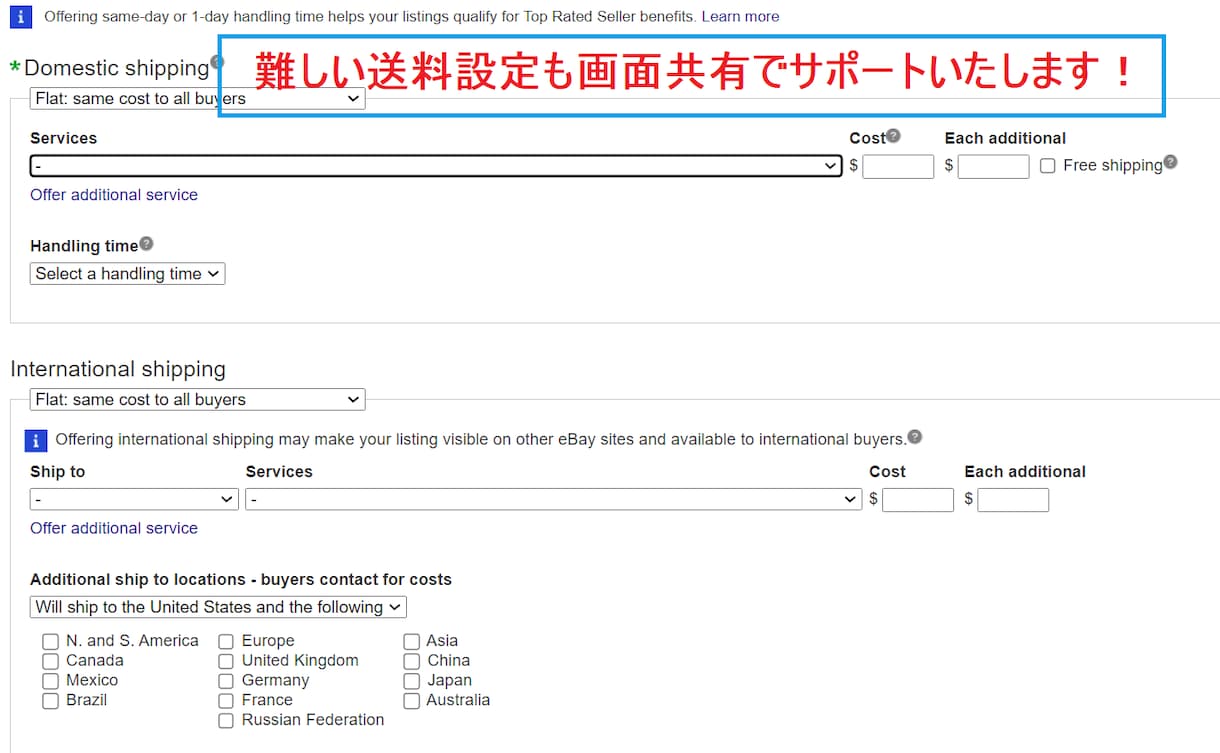Screen dimensions: 1220x753
Task: Click the domestic Cost input field
Action: [x=898, y=166]
